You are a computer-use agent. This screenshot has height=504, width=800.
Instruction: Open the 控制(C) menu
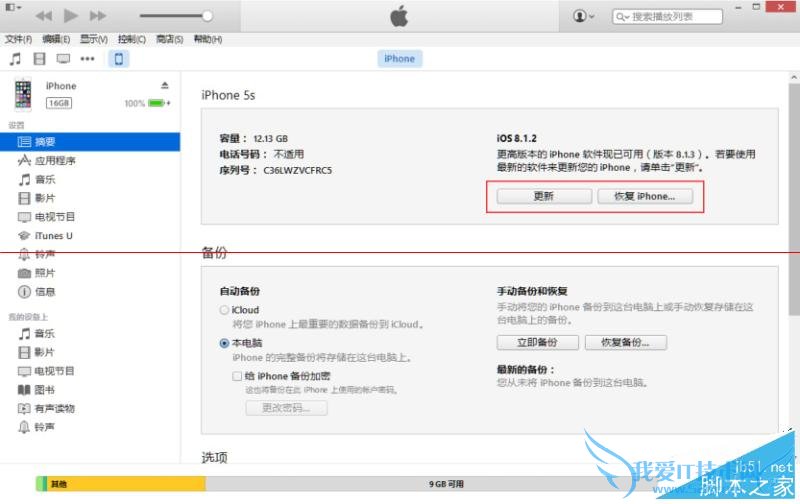coord(132,39)
